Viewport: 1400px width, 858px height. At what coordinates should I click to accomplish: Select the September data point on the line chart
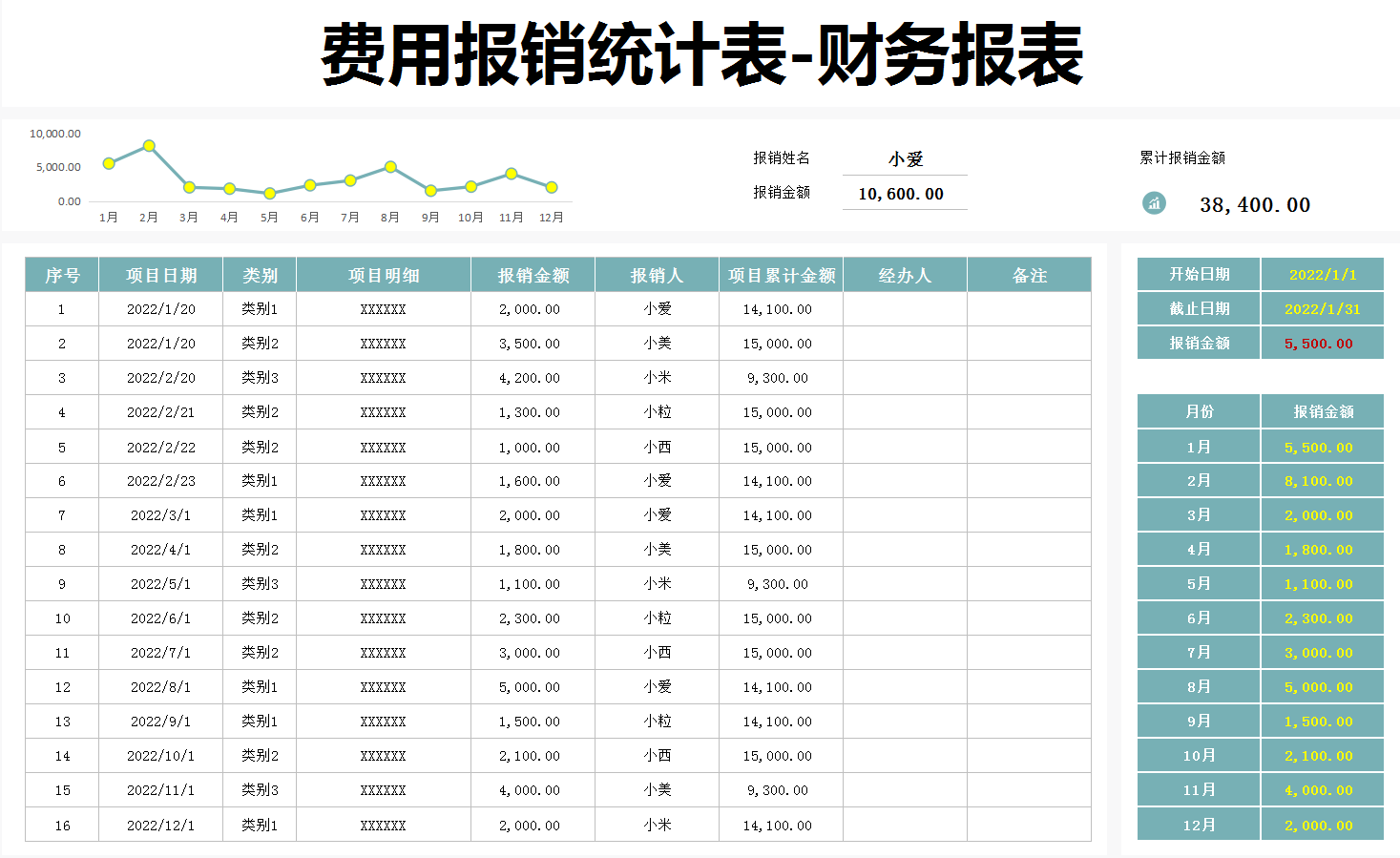click(428, 189)
